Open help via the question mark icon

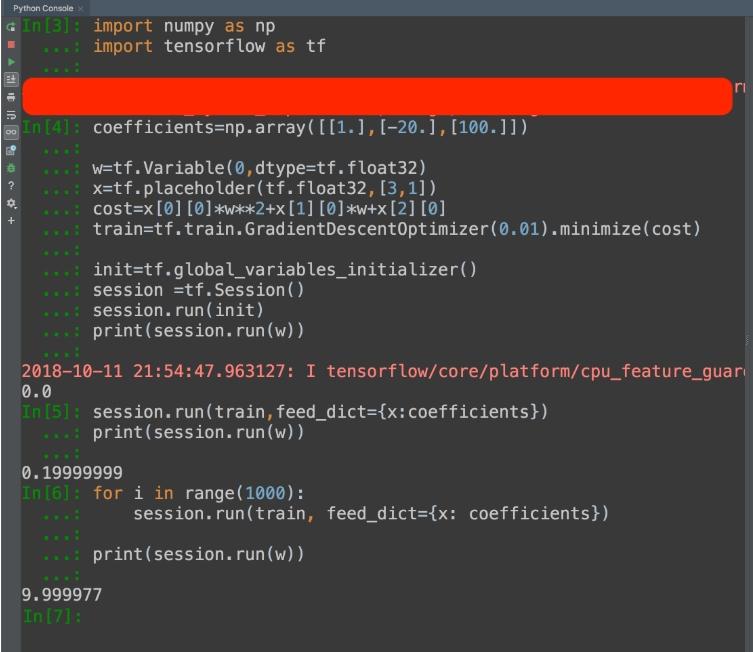(11, 185)
